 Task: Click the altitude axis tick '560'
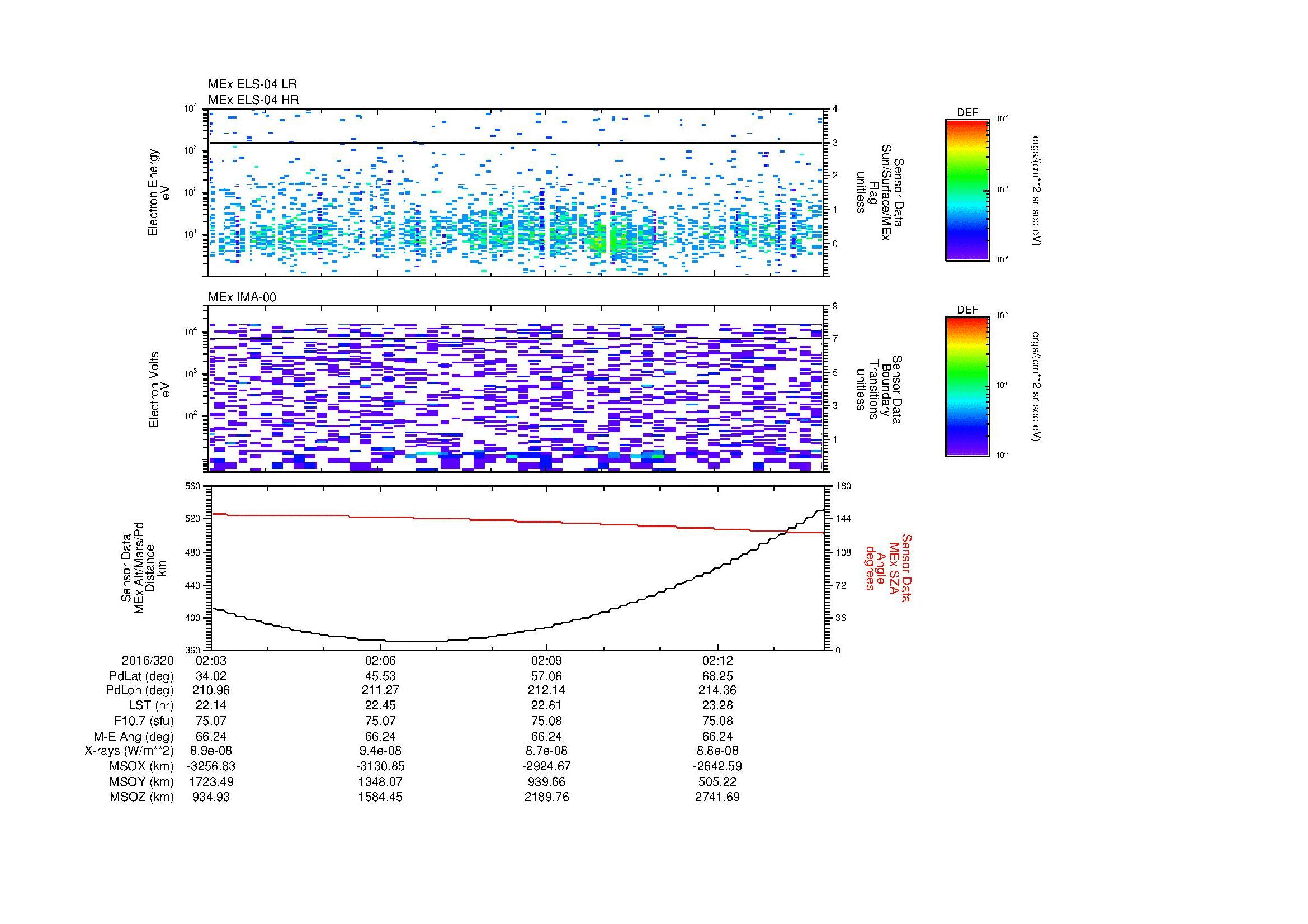coord(193,486)
